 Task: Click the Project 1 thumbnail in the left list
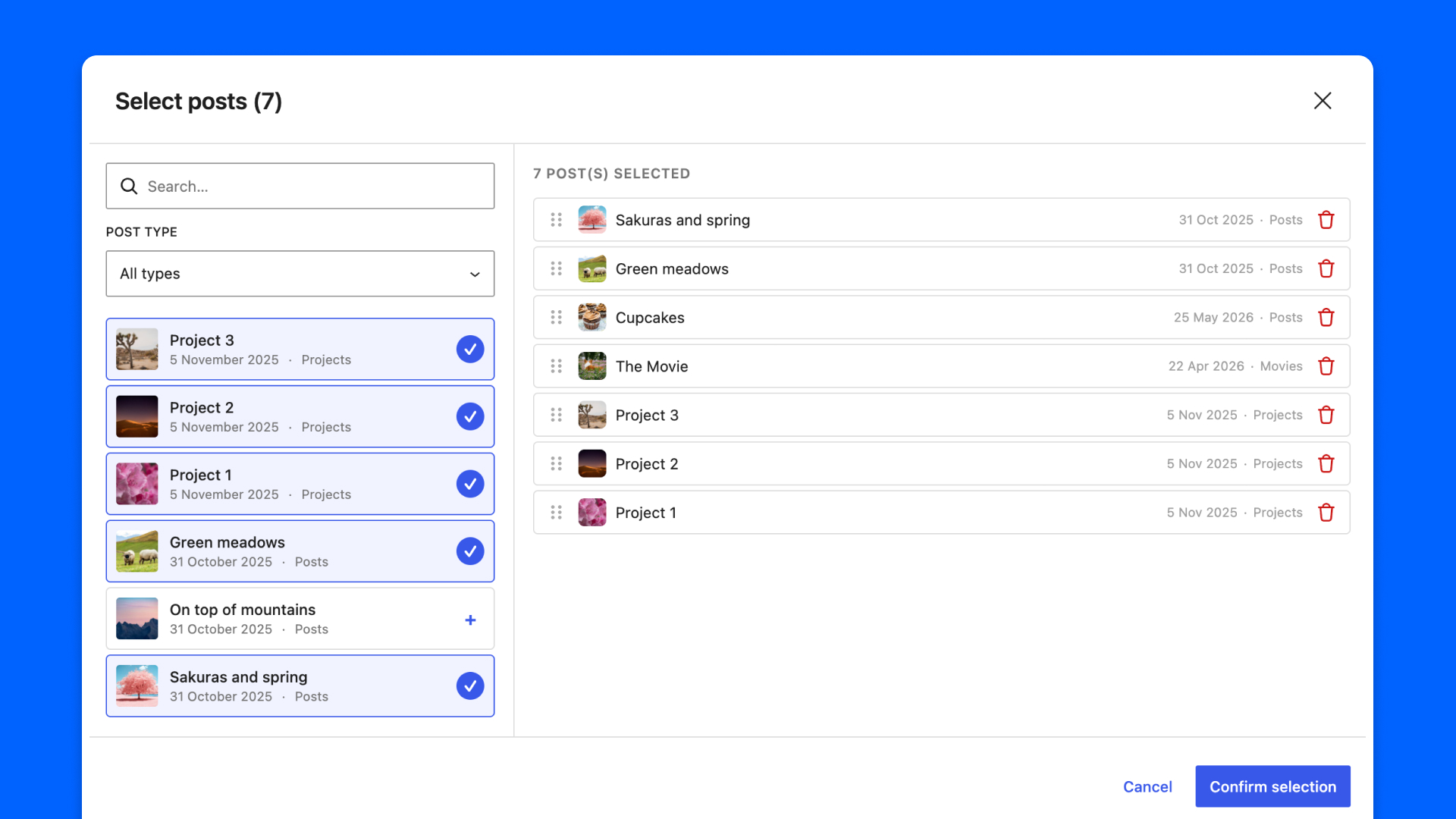(x=137, y=484)
